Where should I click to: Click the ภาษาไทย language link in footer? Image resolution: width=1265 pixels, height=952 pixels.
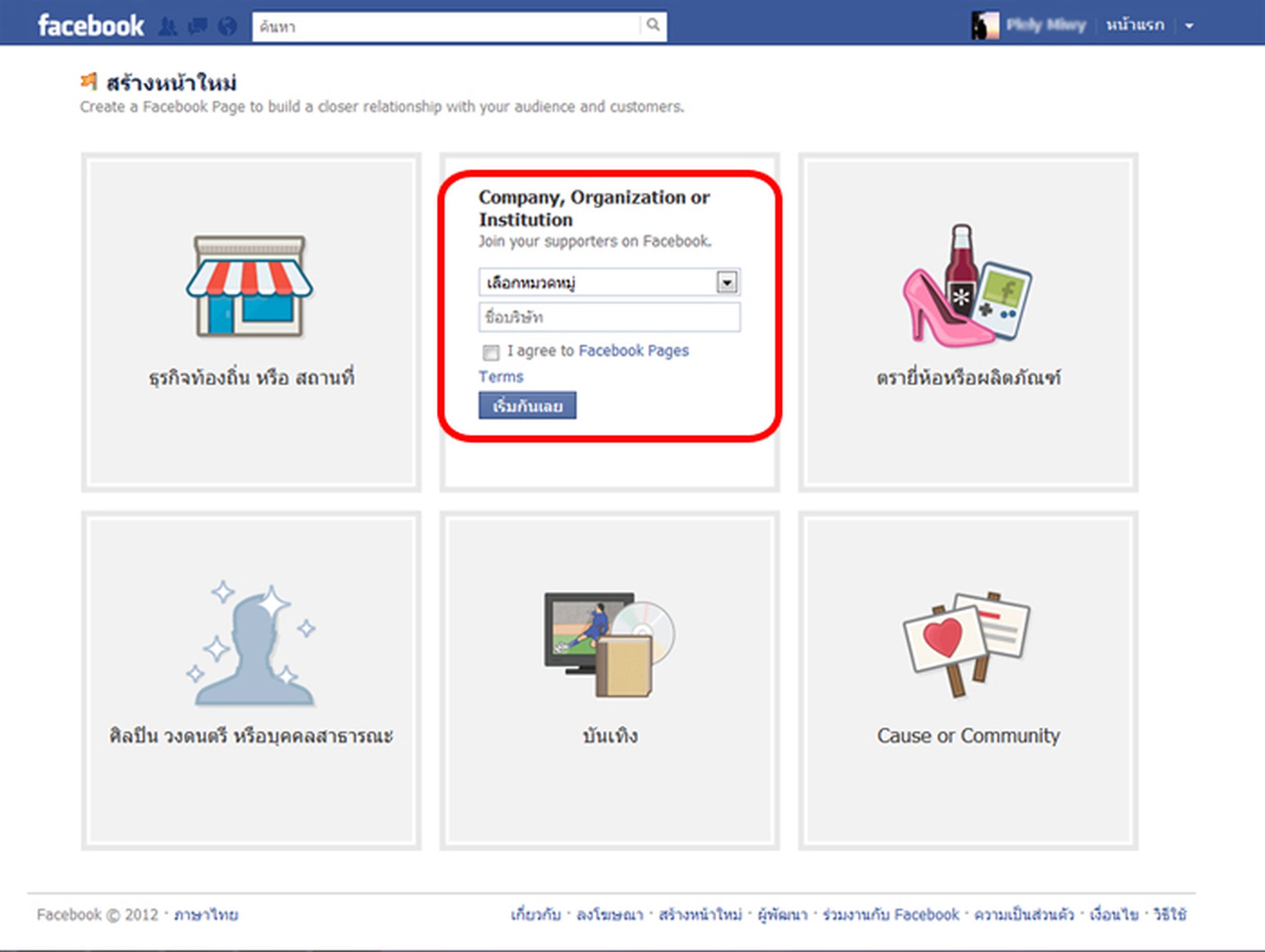pos(206,915)
